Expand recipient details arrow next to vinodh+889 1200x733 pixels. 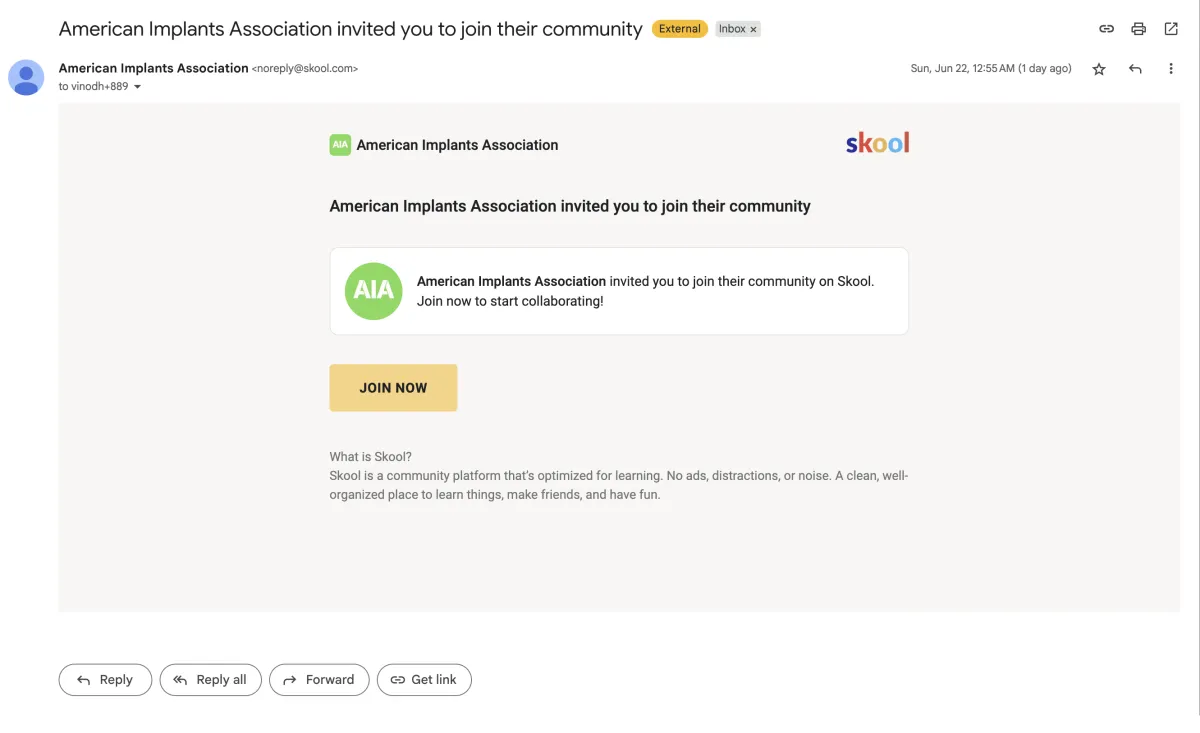coord(137,87)
